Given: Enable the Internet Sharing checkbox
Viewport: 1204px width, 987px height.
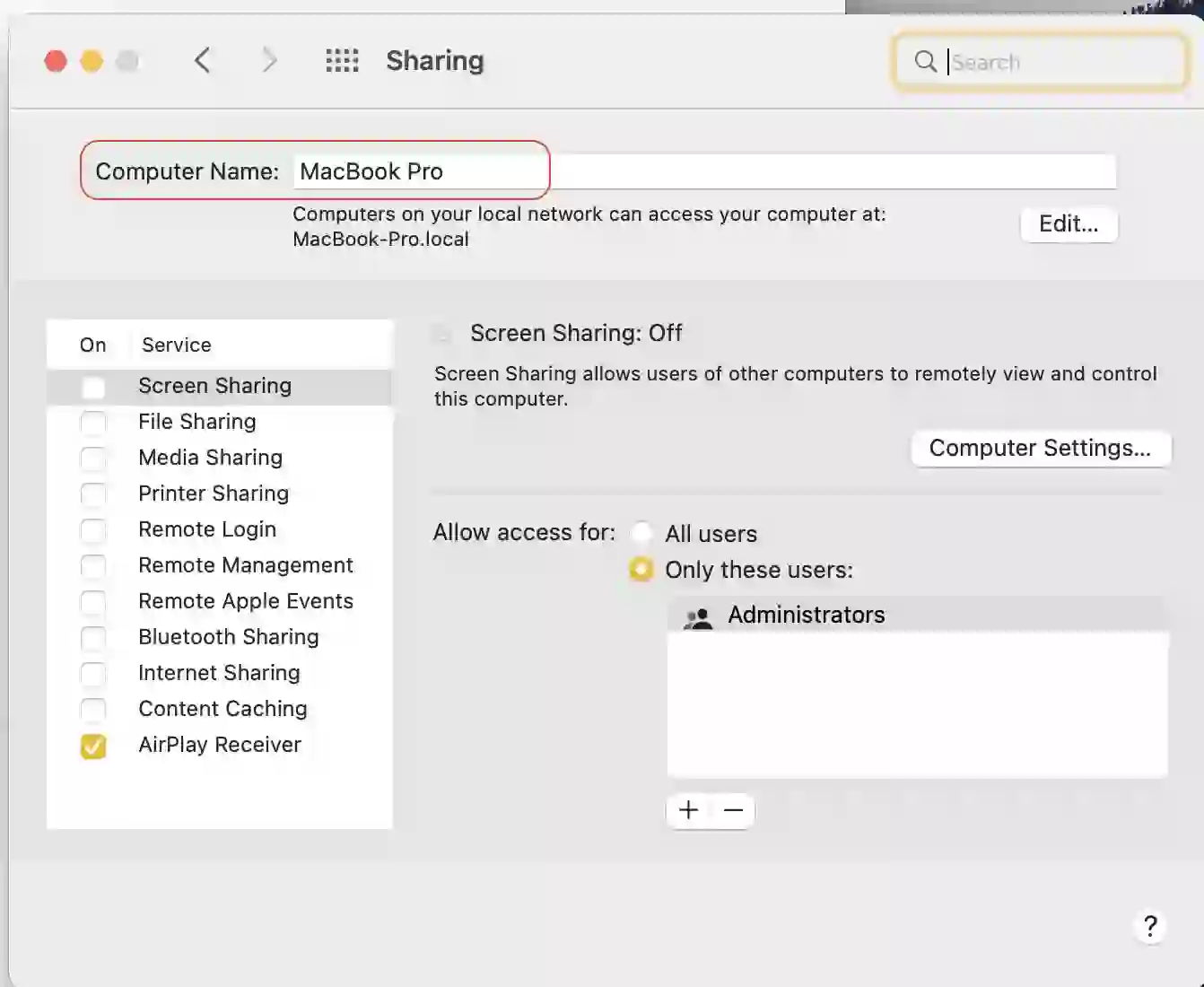Looking at the screenshot, I should point(93,674).
